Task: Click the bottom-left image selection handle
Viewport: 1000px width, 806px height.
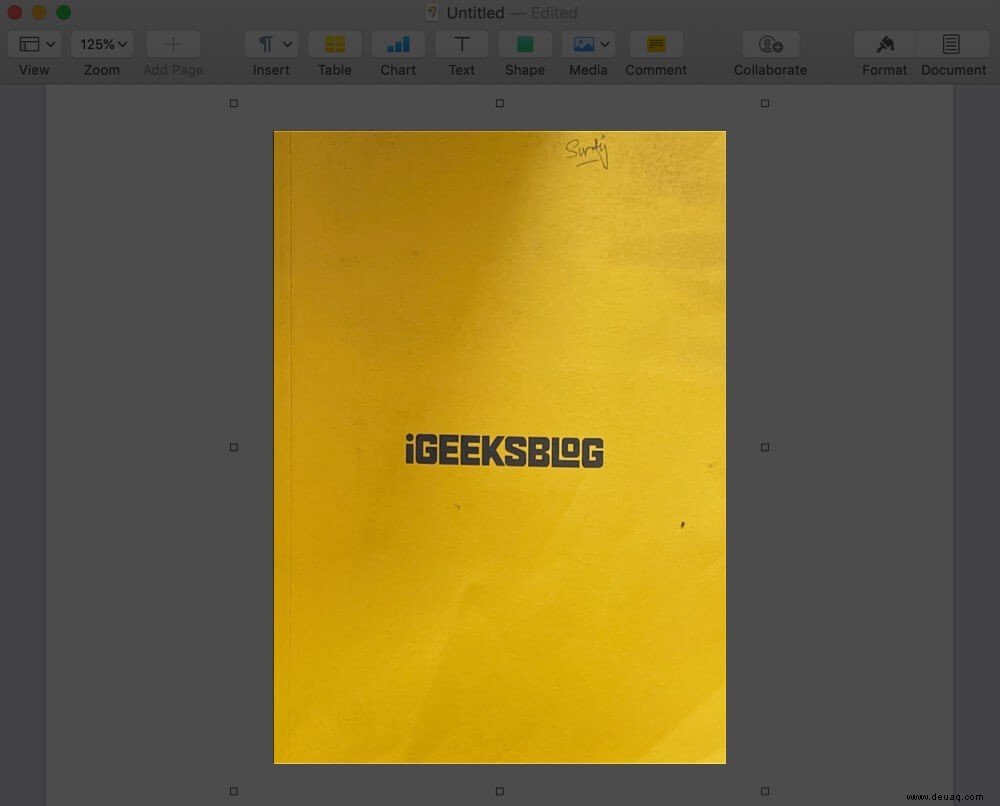Action: (x=234, y=791)
